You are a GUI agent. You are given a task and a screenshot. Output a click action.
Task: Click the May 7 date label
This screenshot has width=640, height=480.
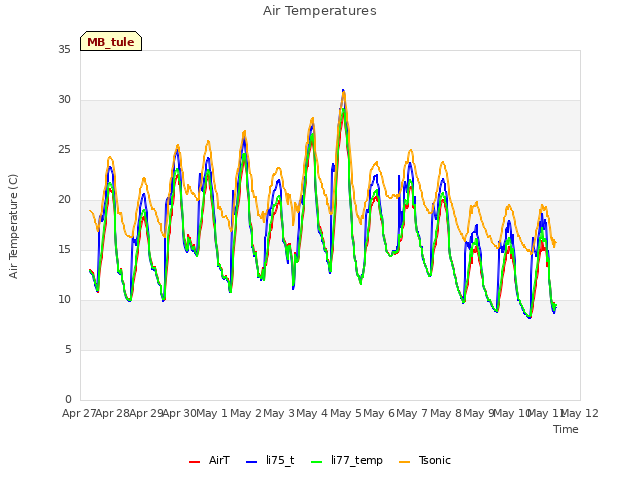point(412,413)
